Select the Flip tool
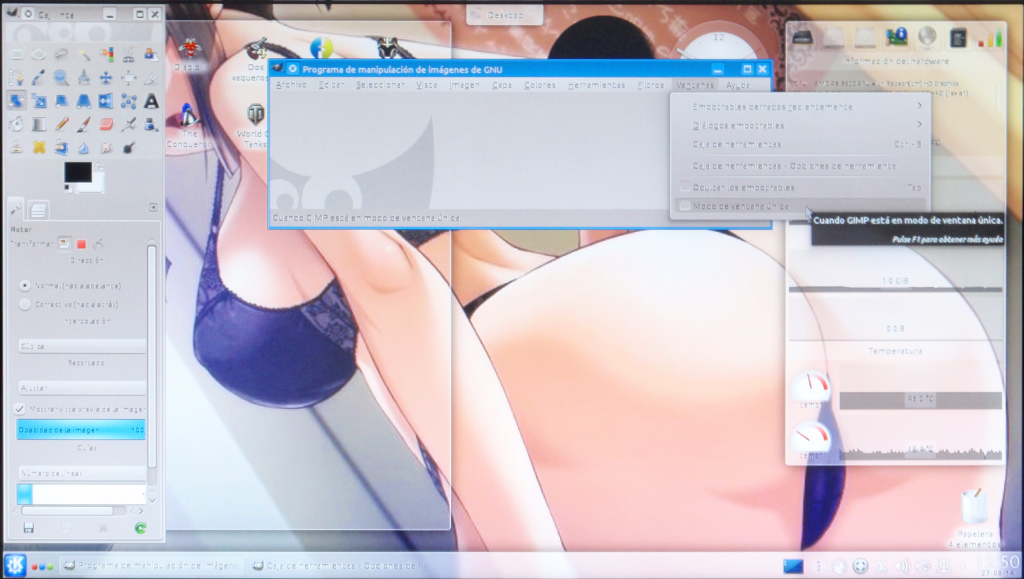1024x579 pixels. point(106,101)
